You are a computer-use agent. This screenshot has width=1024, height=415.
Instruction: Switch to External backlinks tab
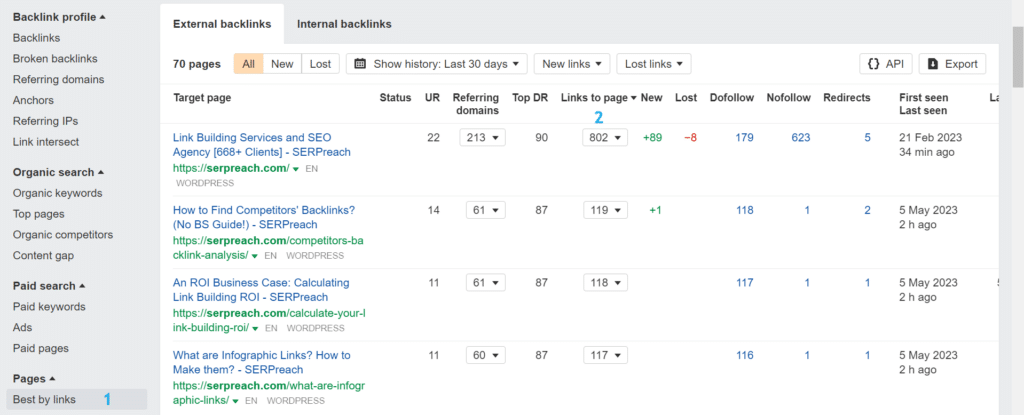point(222,24)
